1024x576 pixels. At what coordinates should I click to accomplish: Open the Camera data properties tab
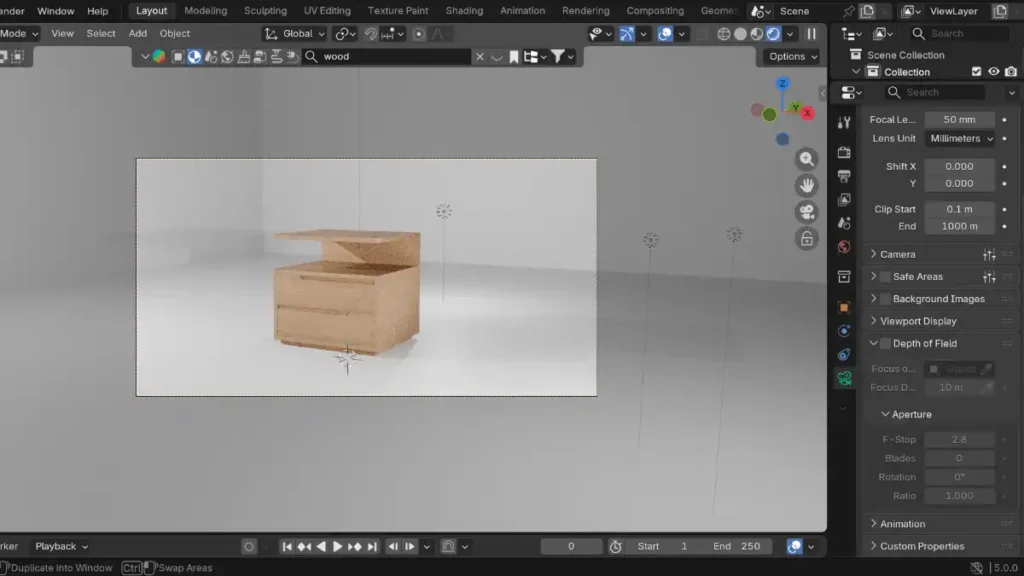coord(844,378)
